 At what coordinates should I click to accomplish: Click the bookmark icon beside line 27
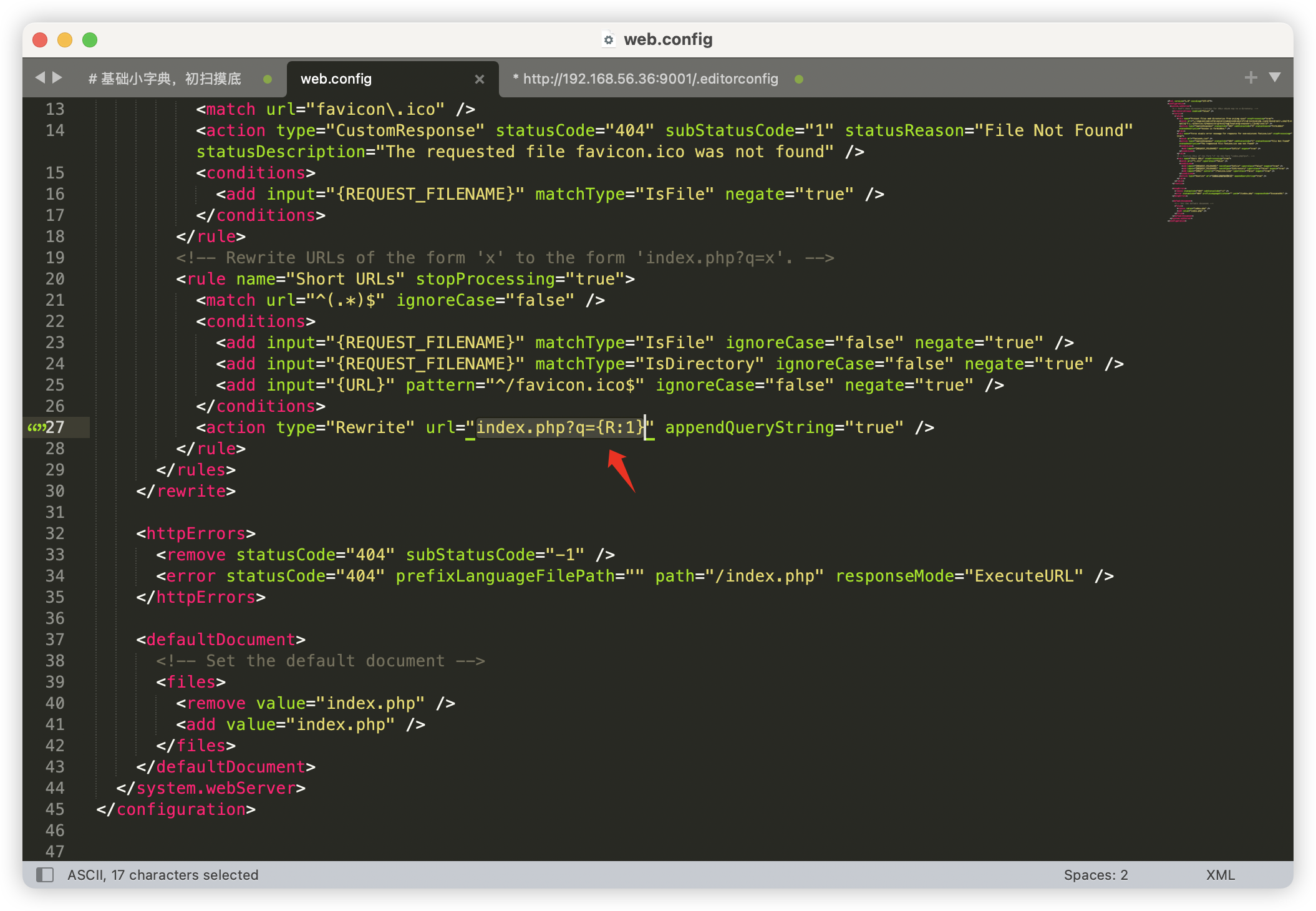click(x=36, y=427)
